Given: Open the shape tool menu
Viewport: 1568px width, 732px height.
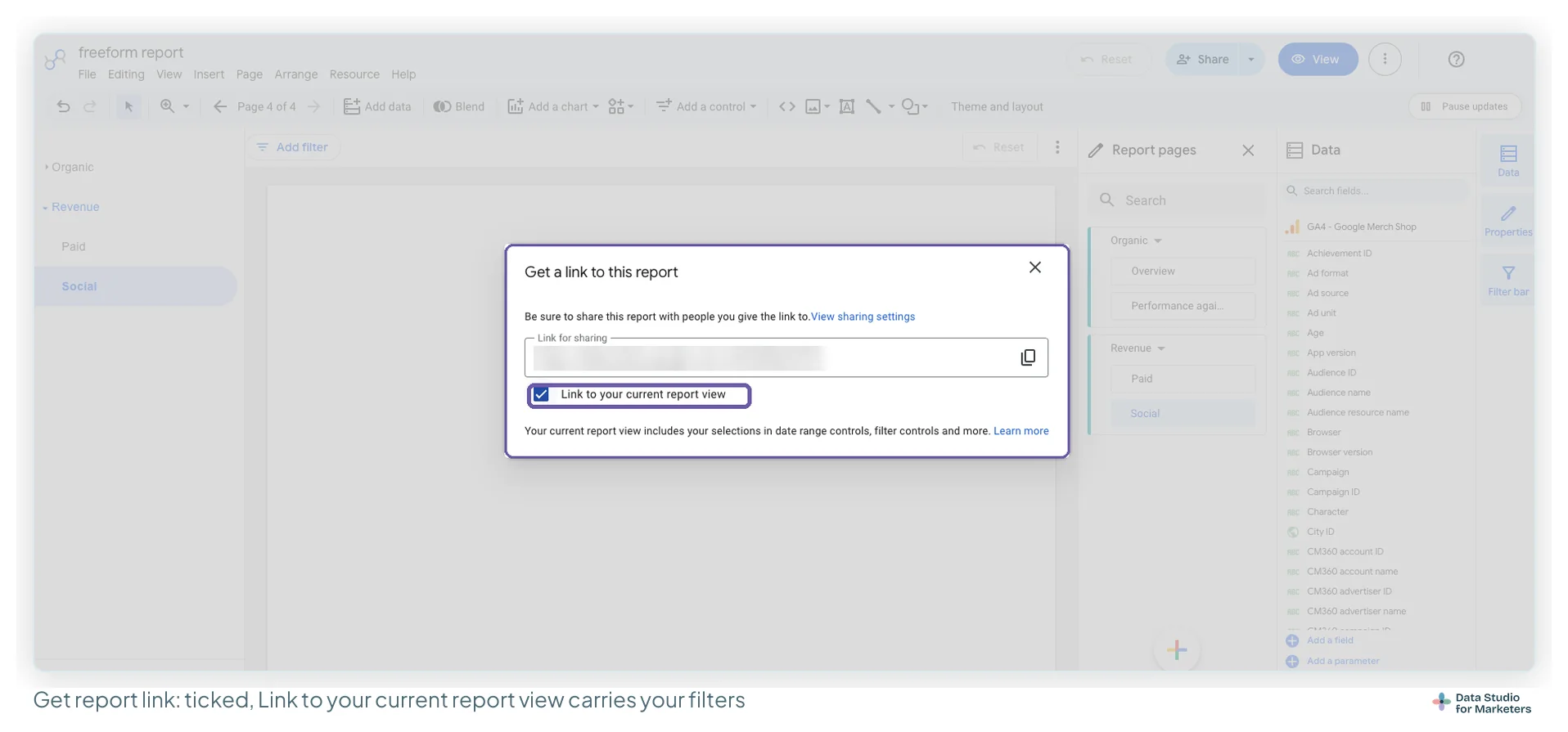Looking at the screenshot, I should point(914,106).
